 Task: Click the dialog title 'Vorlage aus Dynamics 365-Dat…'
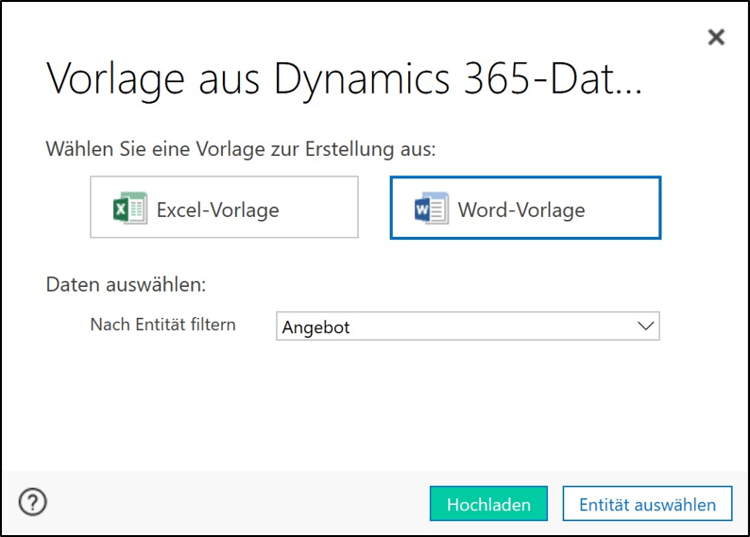[x=344, y=79]
